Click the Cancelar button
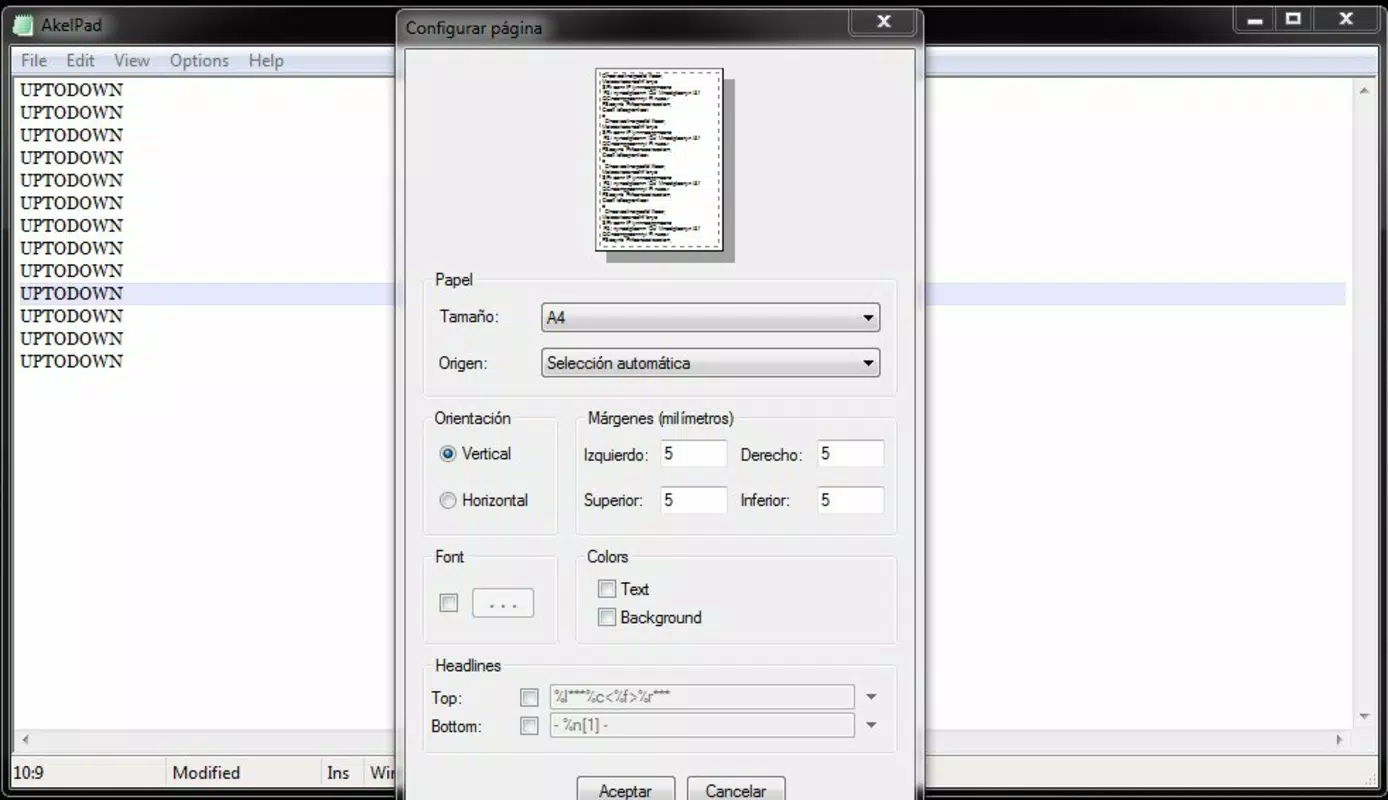Viewport: 1388px width, 800px height. coord(736,789)
